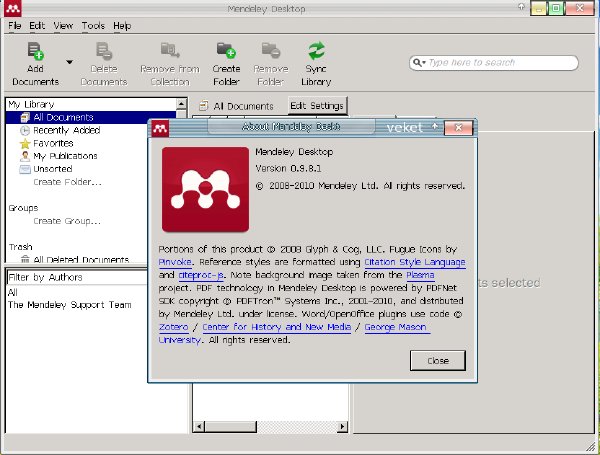Image resolution: width=600 pixels, height=455 pixels.
Task: Click the Mendeley icon in main title bar
Action: tap(13, 8)
